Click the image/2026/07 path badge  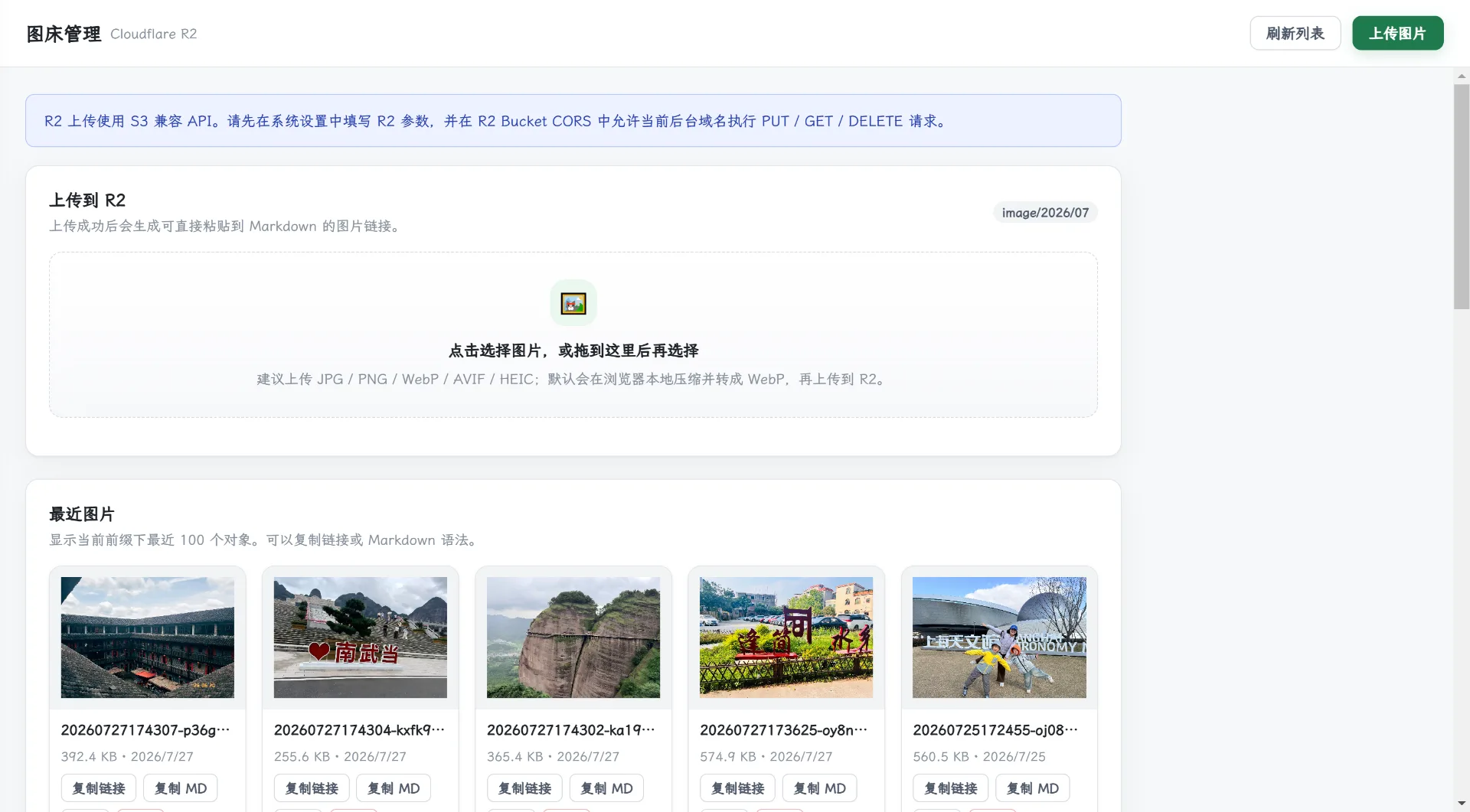(1045, 213)
